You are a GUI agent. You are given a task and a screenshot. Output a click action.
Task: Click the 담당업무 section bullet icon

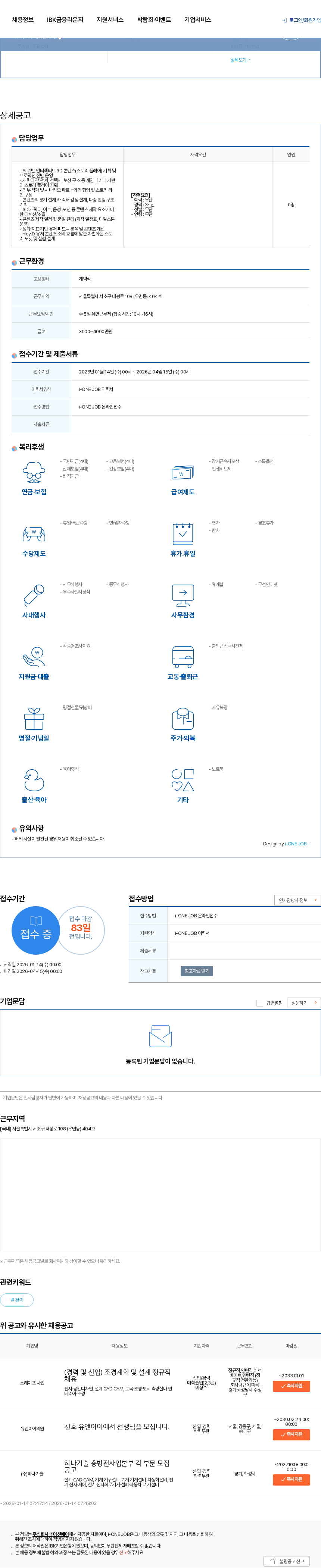point(14,140)
